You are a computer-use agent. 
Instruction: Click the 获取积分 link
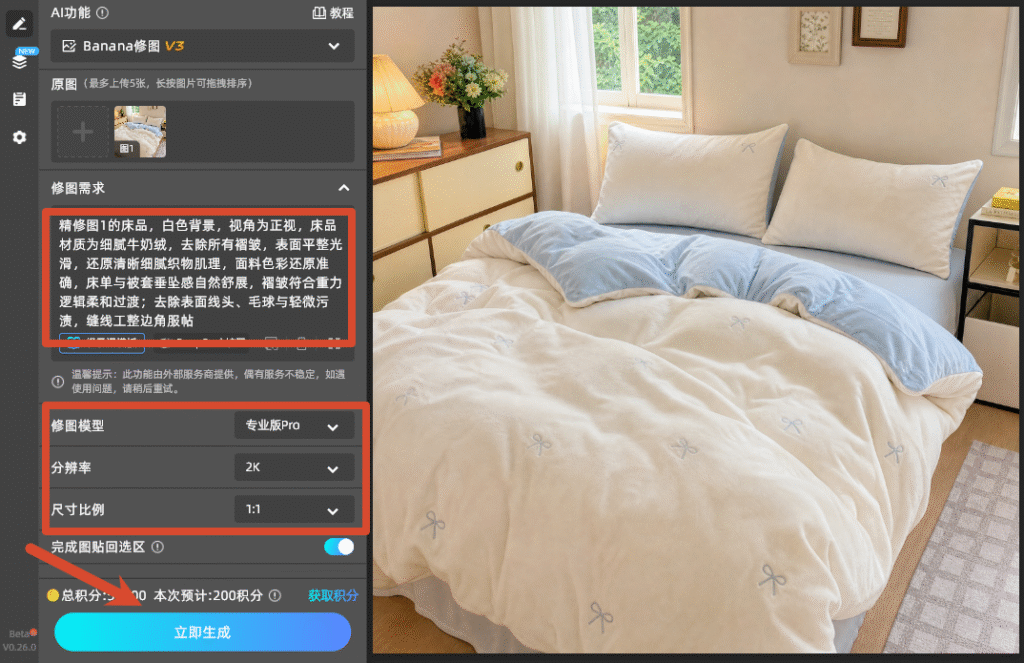[x=333, y=595]
